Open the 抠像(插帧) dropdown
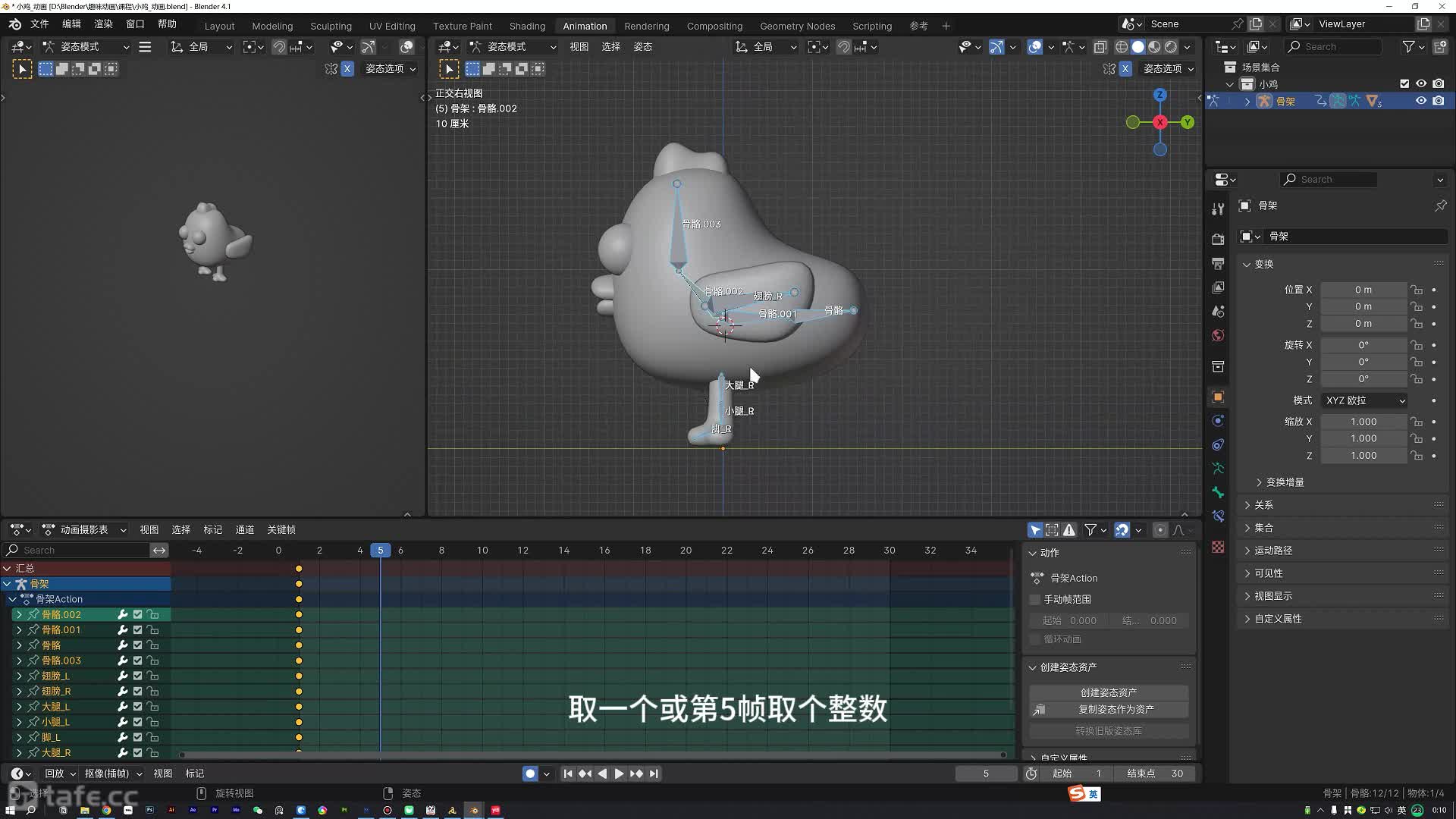 113,773
